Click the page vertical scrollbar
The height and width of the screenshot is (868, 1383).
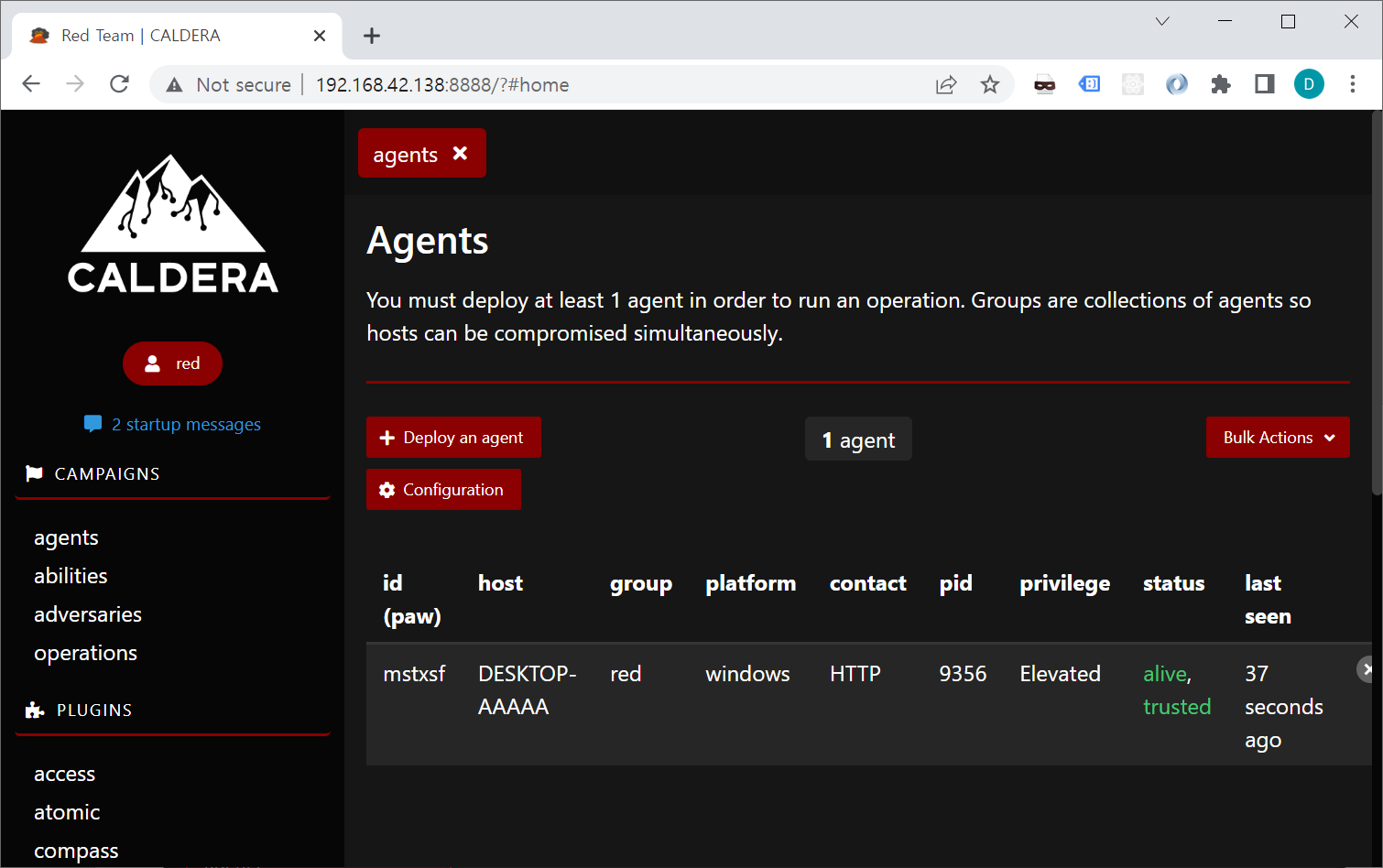[1377, 302]
